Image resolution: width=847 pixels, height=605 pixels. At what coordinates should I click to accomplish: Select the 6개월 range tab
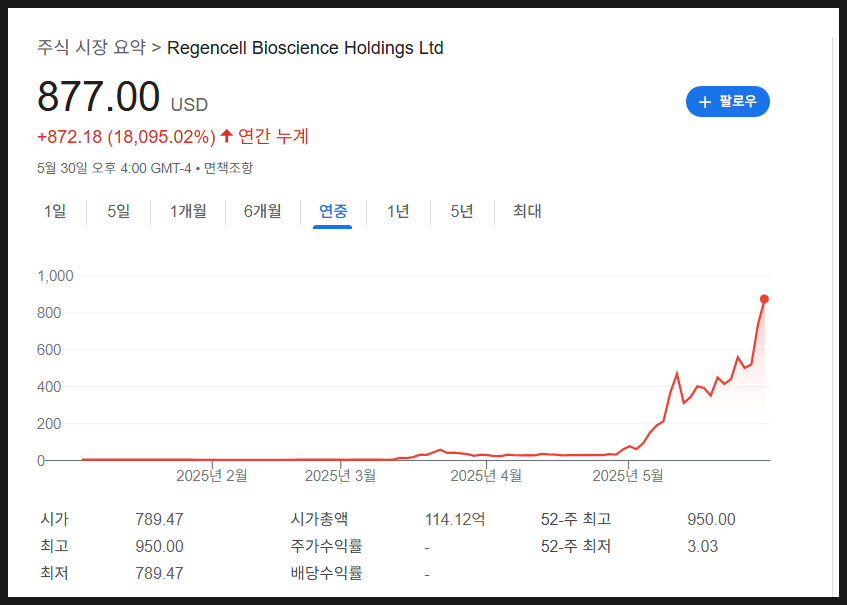click(x=263, y=211)
